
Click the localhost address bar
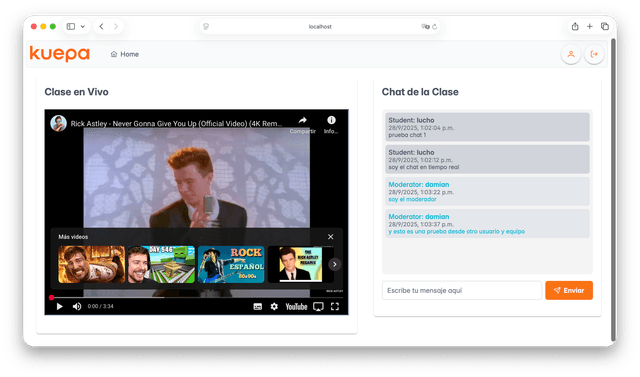320,27
